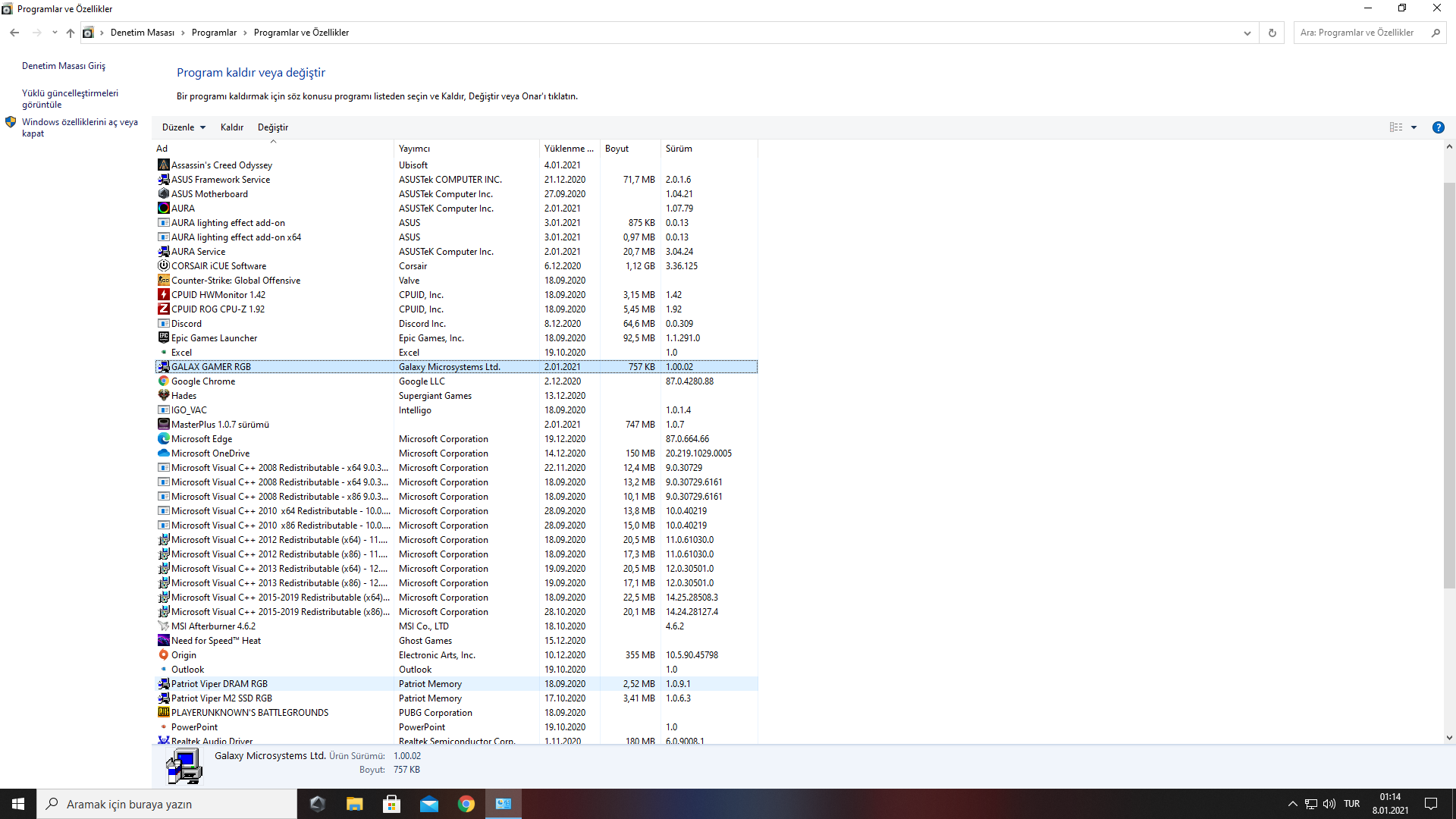
Task: Click the Google Chrome program icon in list
Action: coord(163,381)
